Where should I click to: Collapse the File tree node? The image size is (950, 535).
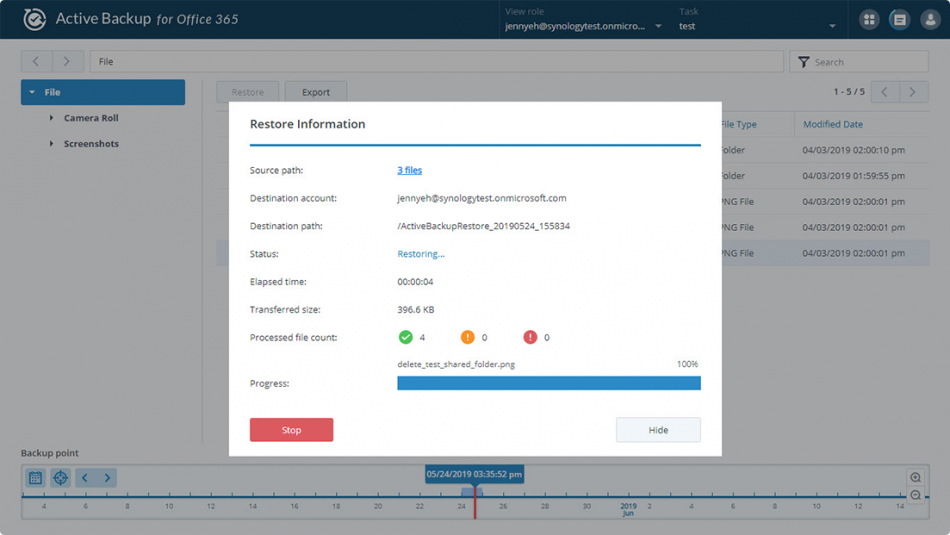point(32,92)
